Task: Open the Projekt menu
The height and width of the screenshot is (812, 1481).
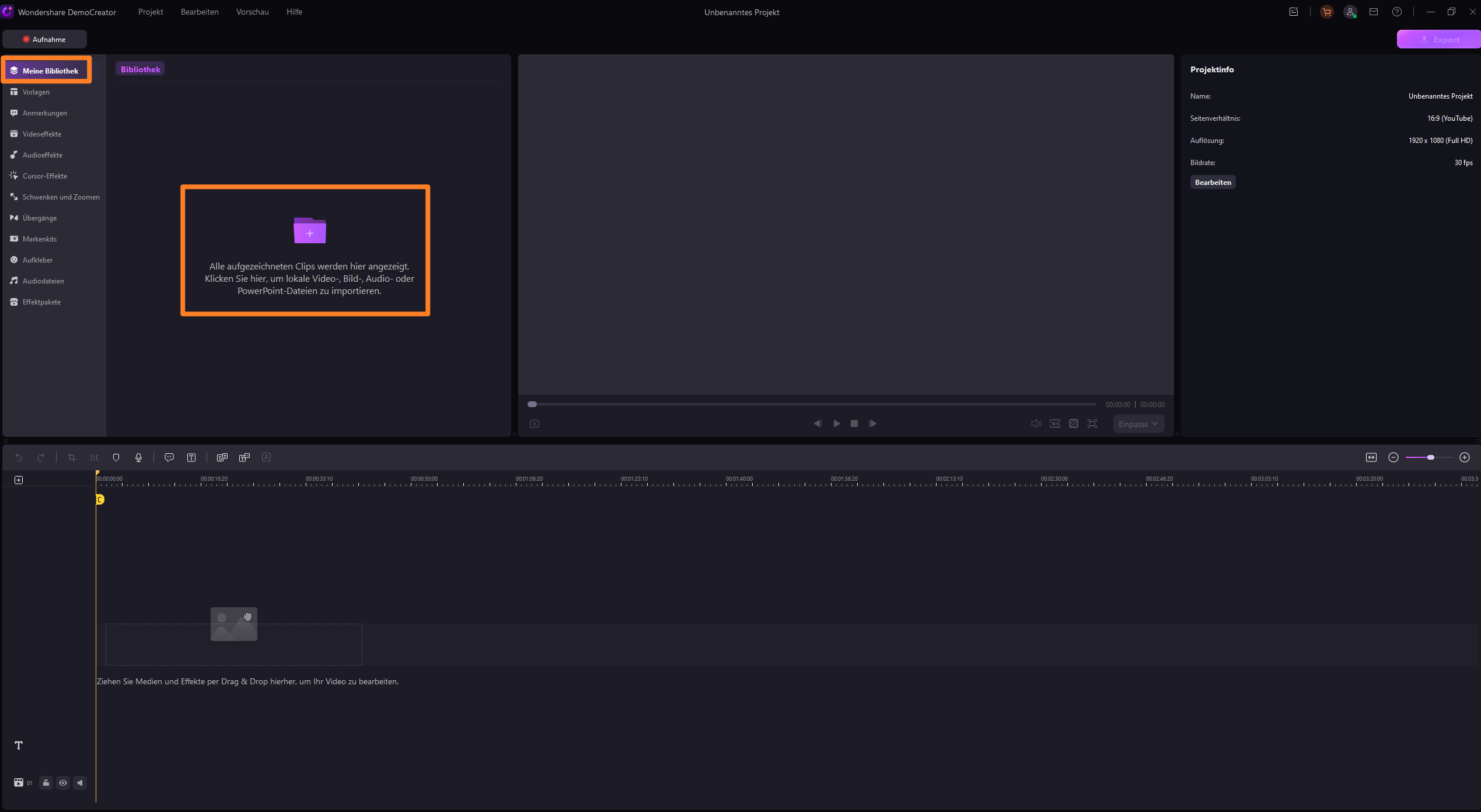Action: pos(151,12)
